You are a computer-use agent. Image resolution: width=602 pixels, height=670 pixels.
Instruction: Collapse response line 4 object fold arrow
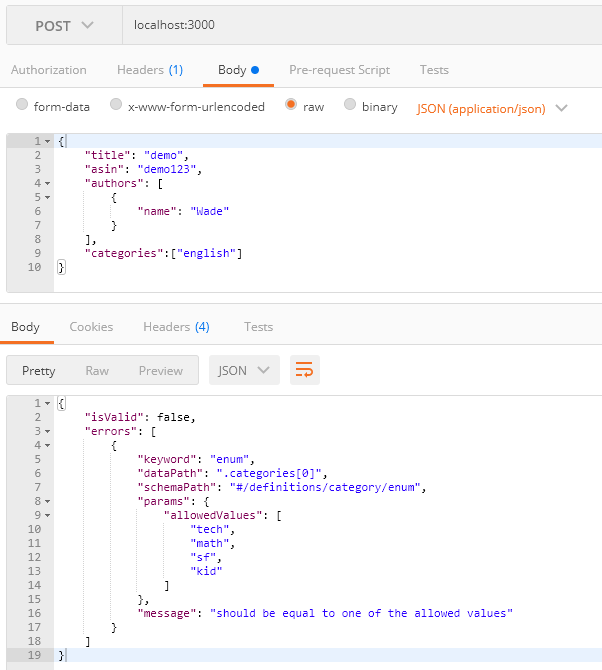[47, 446]
